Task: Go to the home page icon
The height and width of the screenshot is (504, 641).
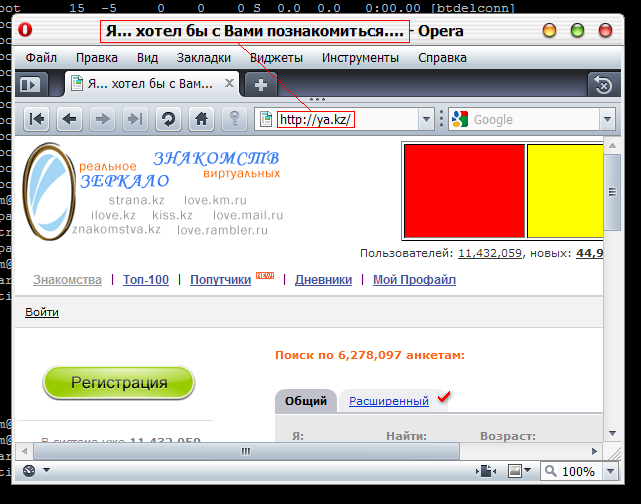Action: pyautogui.click(x=201, y=119)
